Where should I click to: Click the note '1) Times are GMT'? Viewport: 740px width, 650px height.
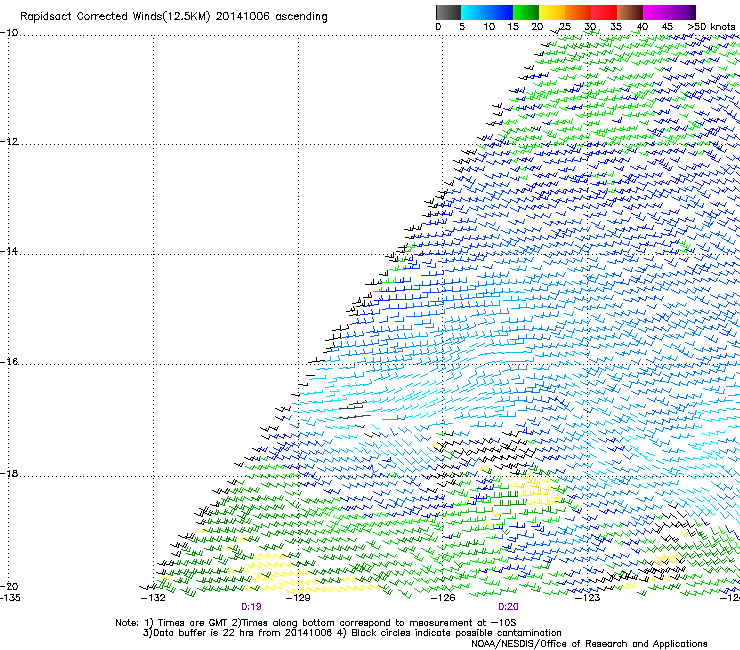(186, 623)
